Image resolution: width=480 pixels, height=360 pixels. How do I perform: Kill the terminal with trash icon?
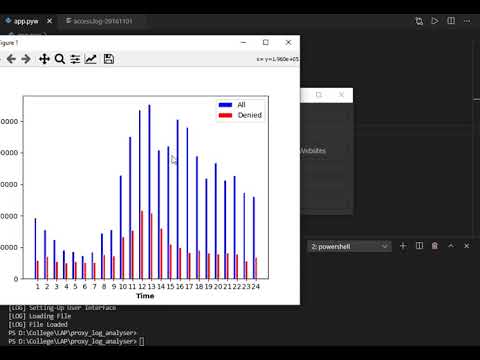tap(435, 246)
